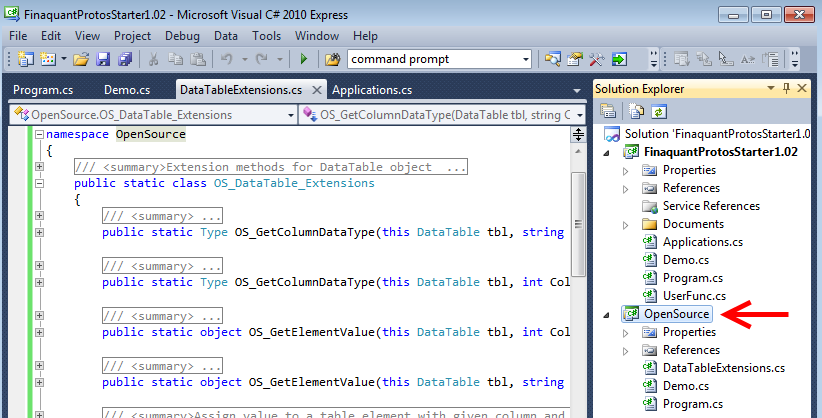Open the text editor toolbar overflow options
The height and width of the screenshot is (418, 822).
(x=795, y=59)
